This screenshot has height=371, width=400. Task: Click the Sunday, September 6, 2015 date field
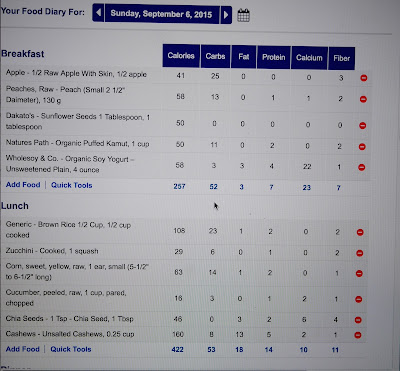[x=162, y=14]
